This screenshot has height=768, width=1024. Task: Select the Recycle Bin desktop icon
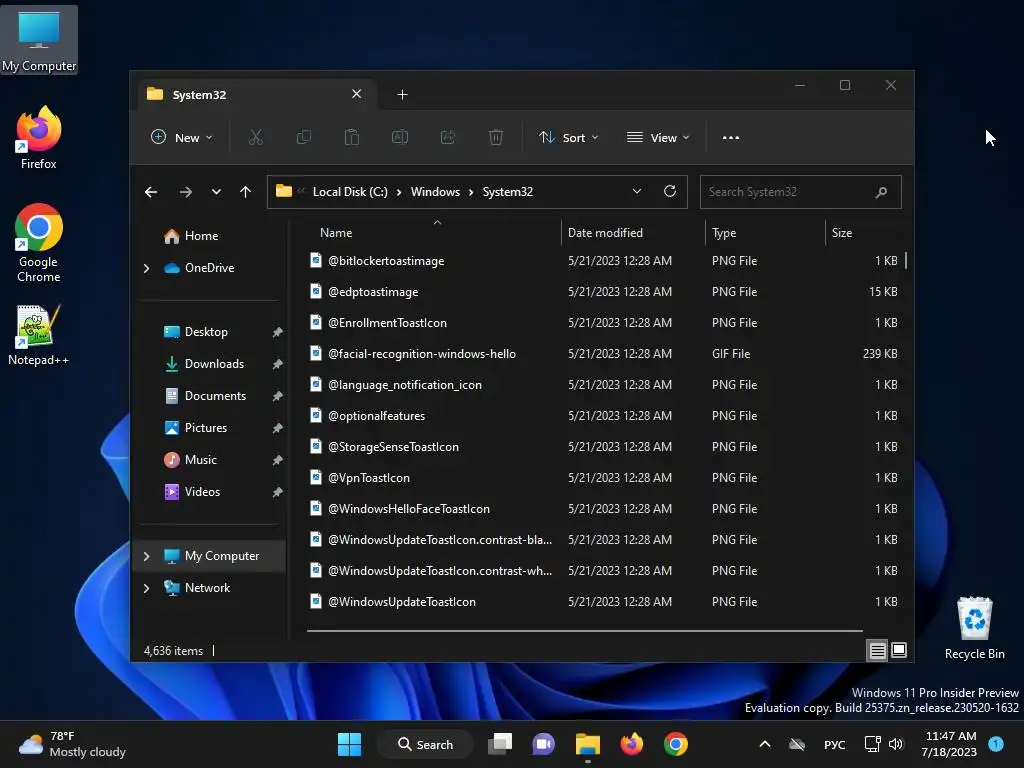[974, 628]
